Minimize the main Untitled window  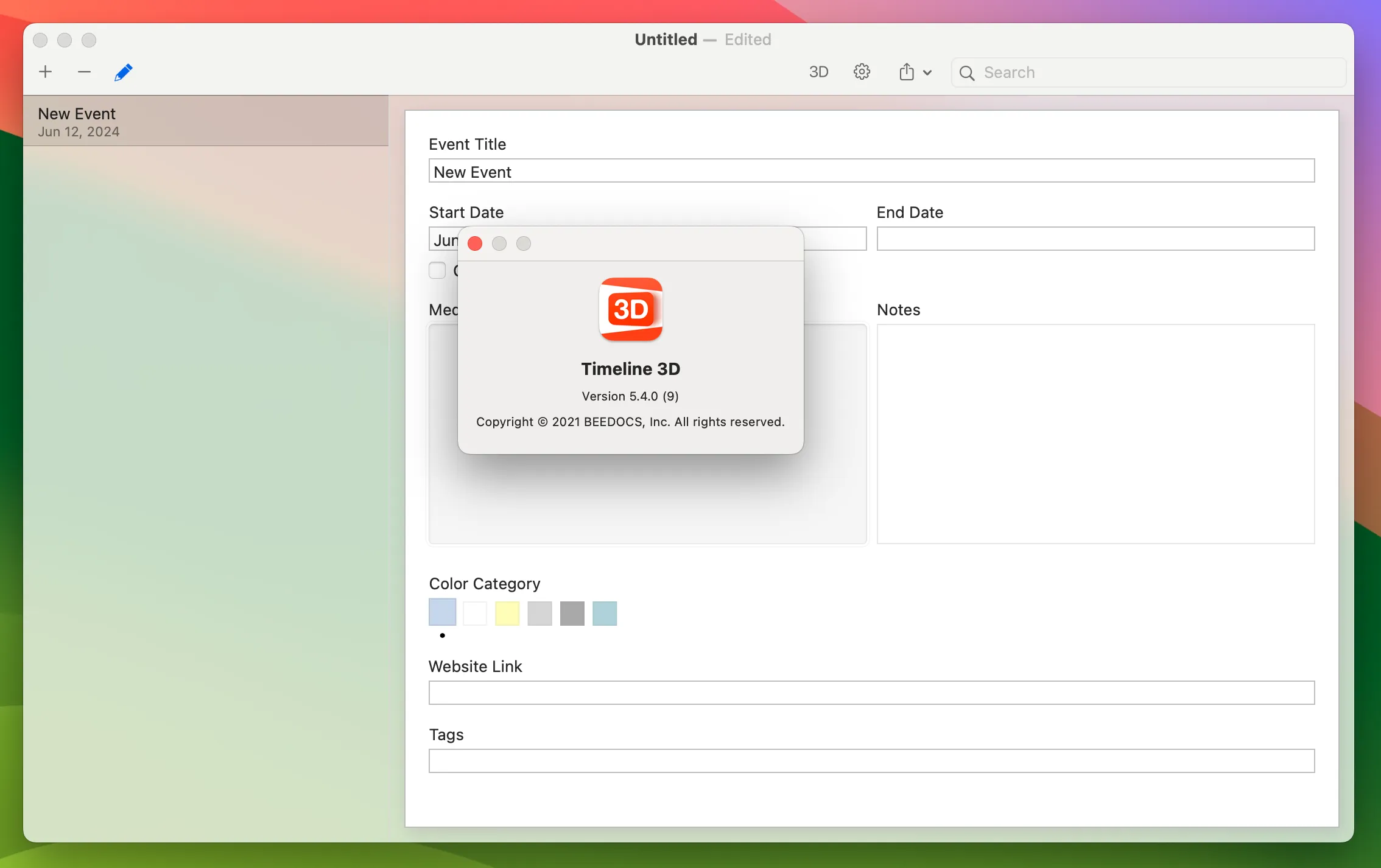pos(65,40)
